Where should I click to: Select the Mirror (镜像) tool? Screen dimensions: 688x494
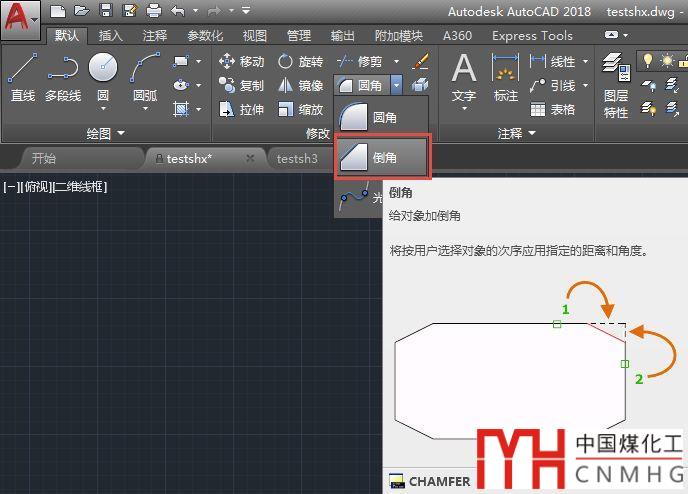coord(300,85)
